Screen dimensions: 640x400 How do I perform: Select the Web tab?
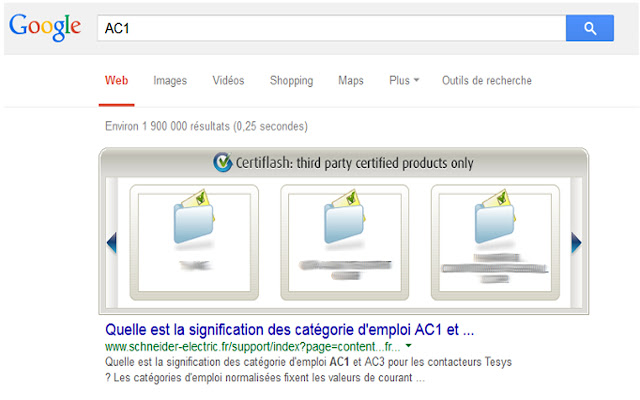(116, 80)
